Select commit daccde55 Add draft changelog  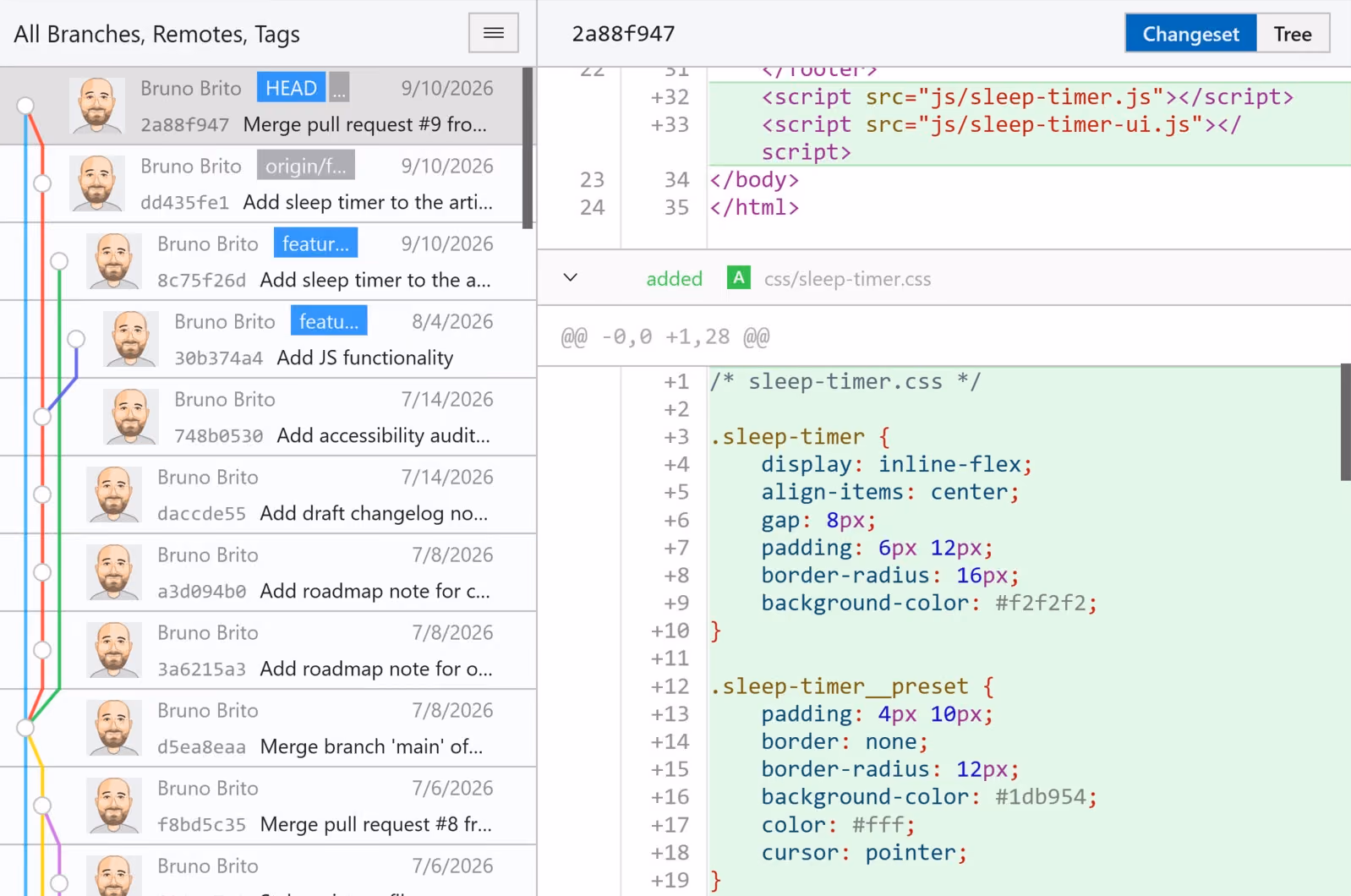[x=268, y=494]
